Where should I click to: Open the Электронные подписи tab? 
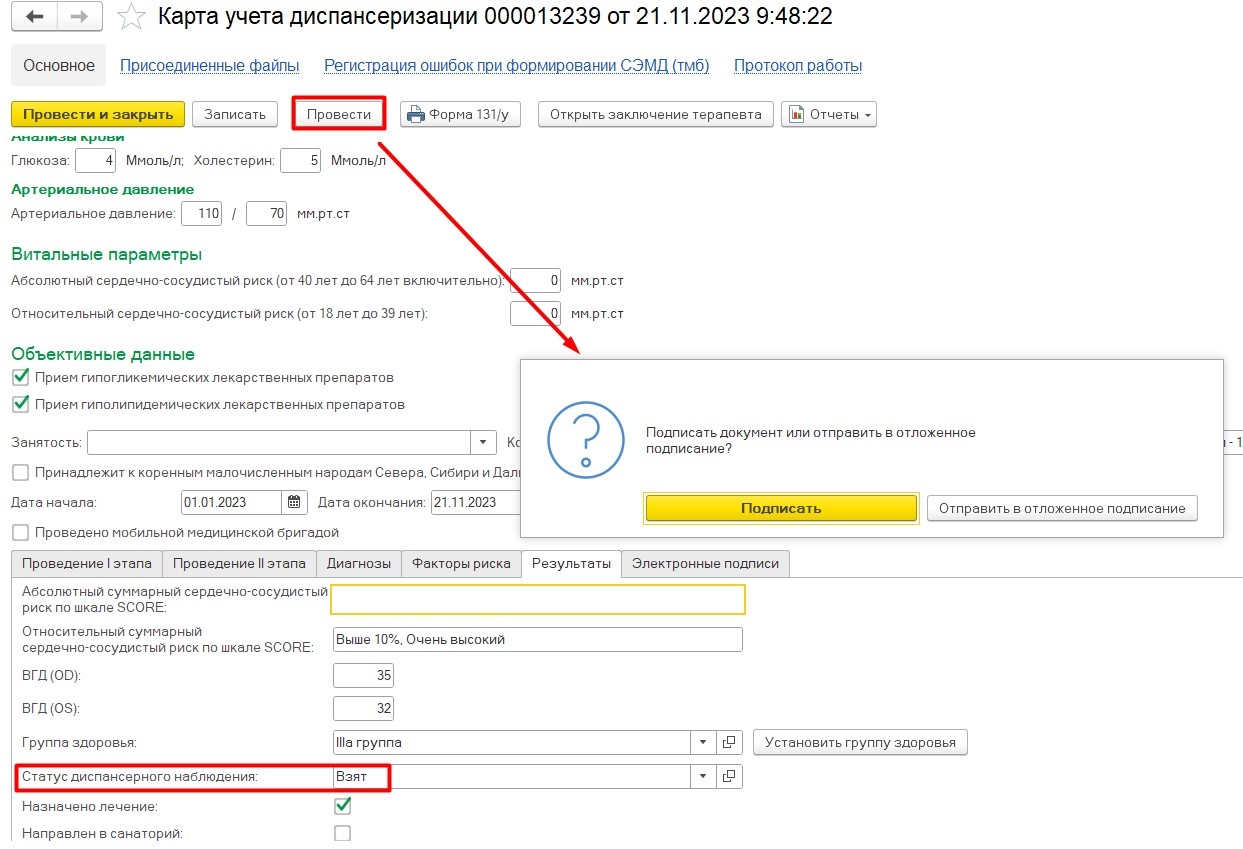705,563
